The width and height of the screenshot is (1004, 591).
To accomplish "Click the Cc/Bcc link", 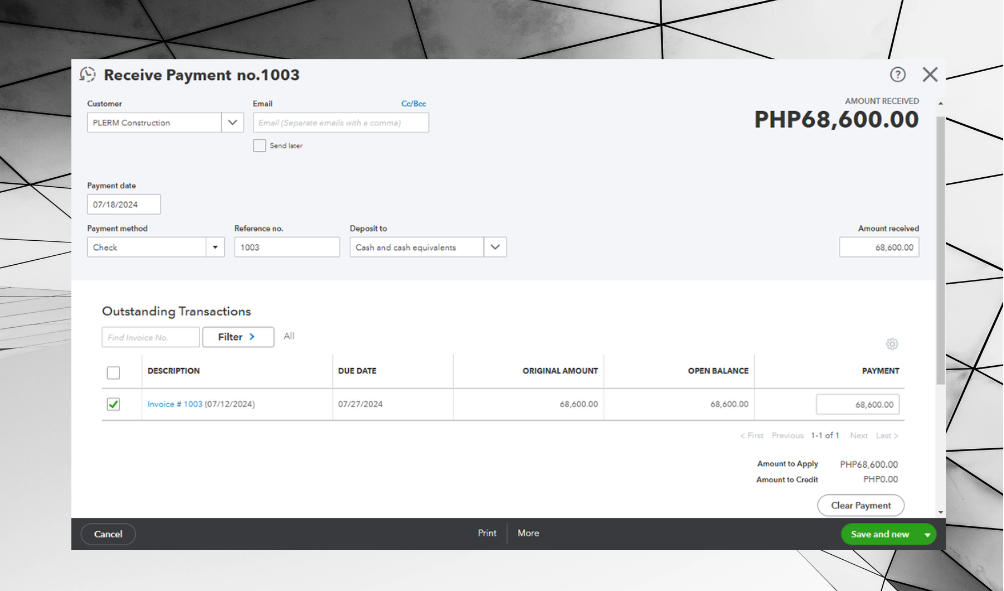I will pyautogui.click(x=414, y=104).
